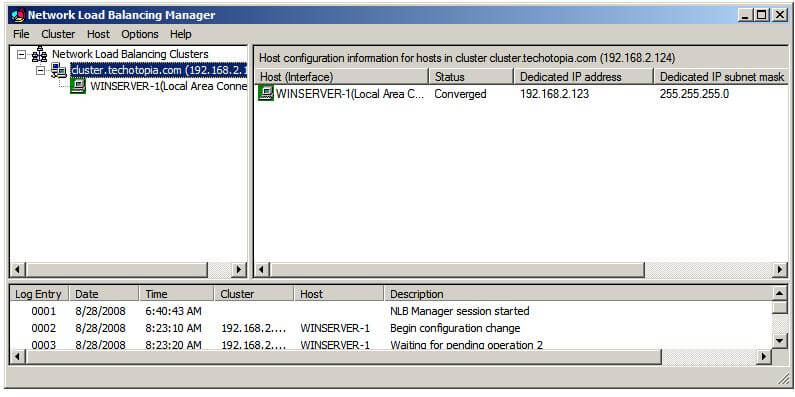The width and height of the screenshot is (795, 397).
Task: Click the Network Load Balancing Clusters root icon
Action: pos(39,54)
